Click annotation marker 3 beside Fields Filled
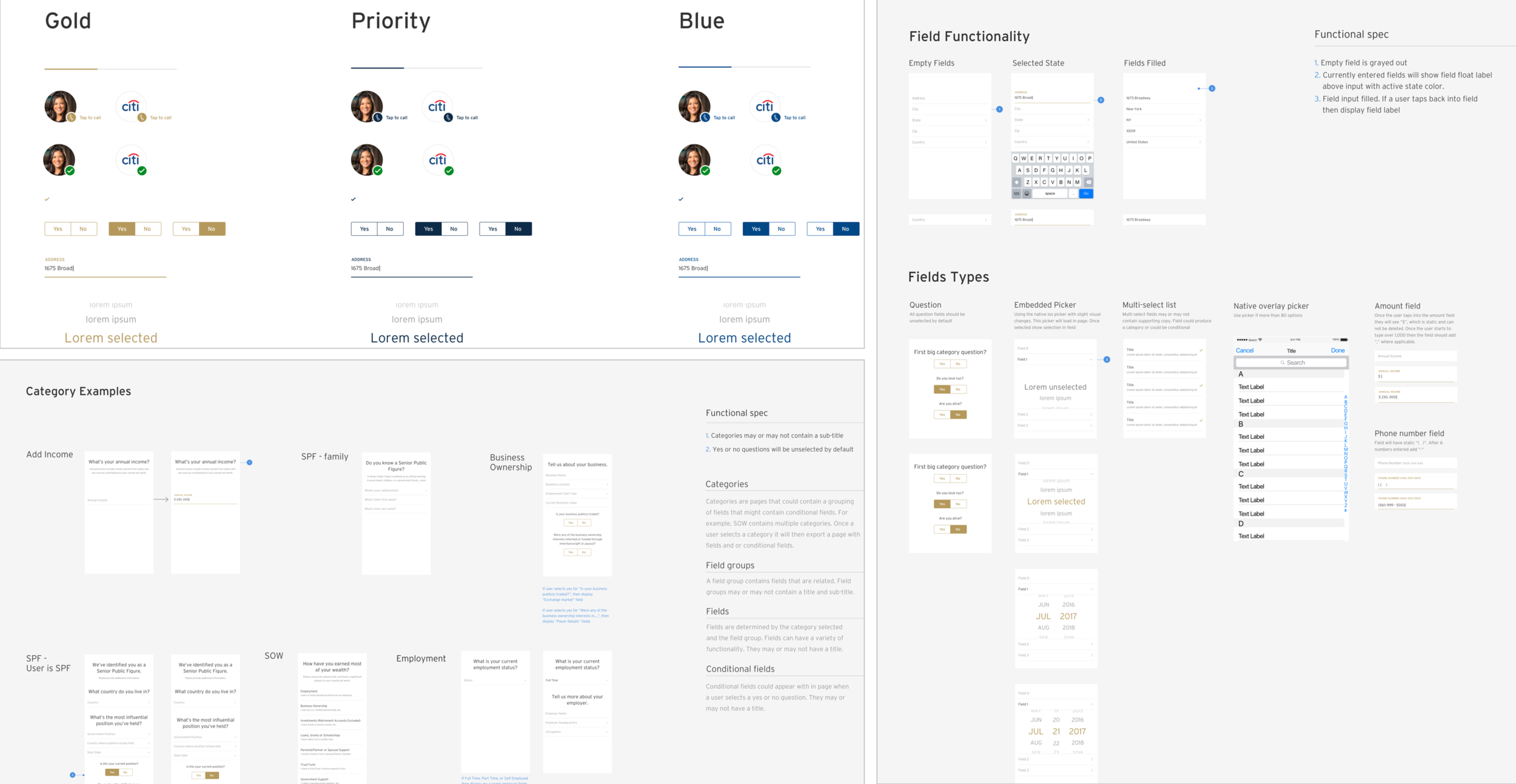1516x784 pixels. 1212,89
